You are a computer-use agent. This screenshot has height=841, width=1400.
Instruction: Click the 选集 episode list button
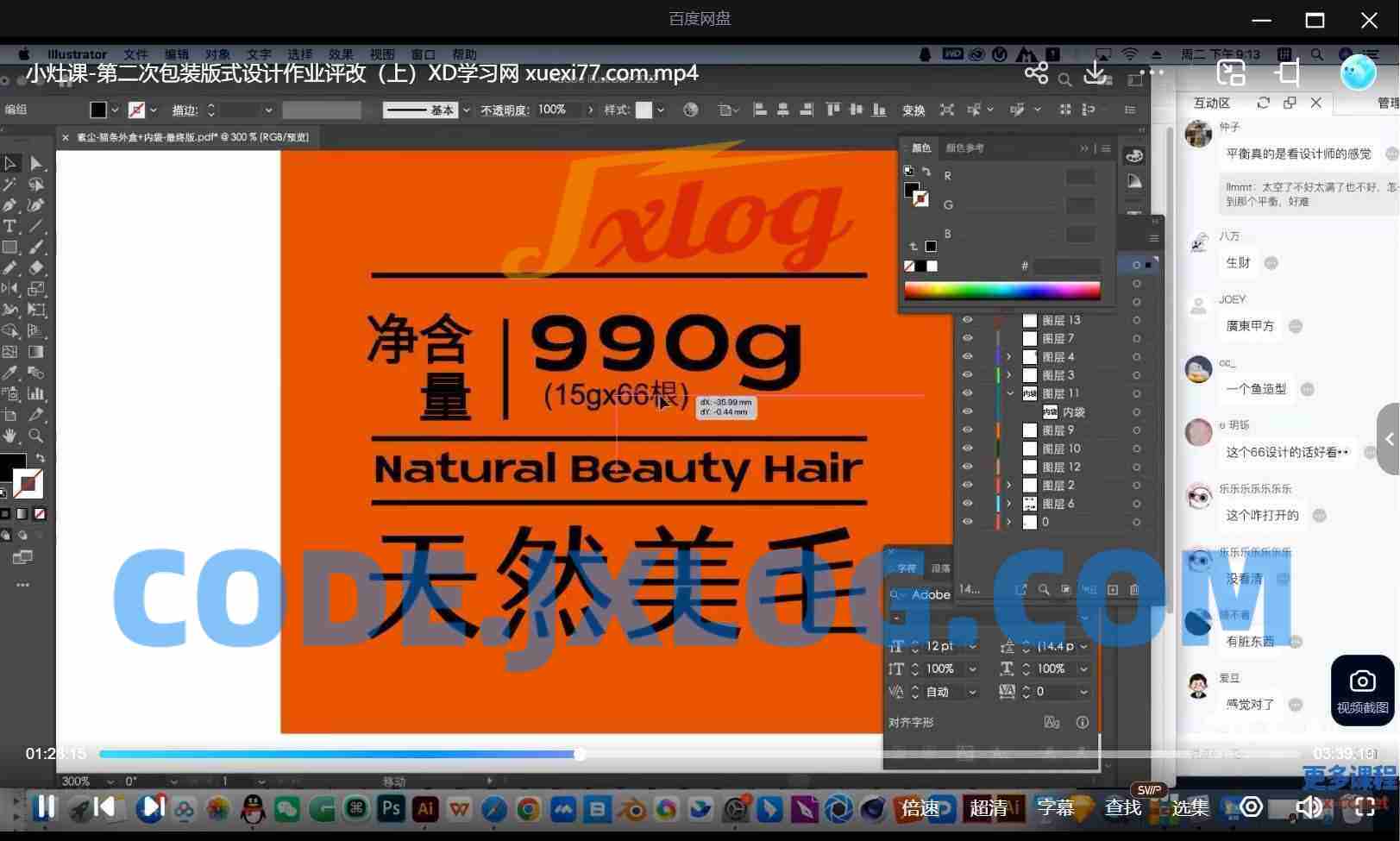[x=1190, y=808]
